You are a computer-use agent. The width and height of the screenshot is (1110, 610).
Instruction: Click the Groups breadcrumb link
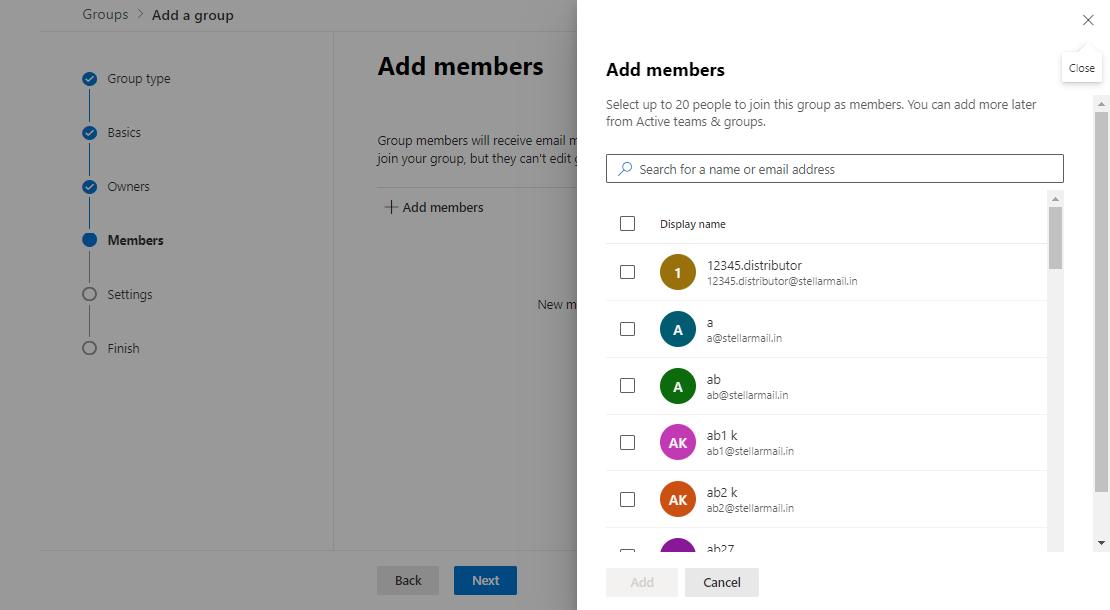pyautogui.click(x=105, y=15)
